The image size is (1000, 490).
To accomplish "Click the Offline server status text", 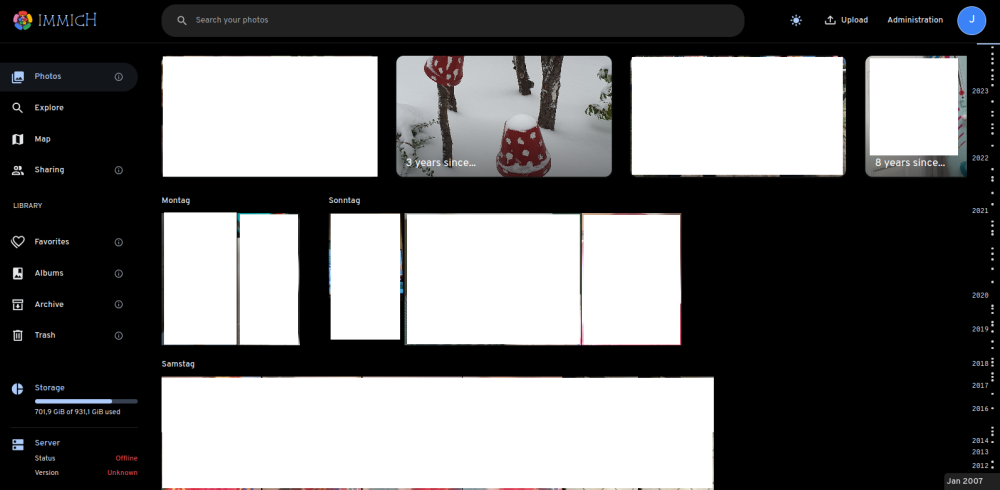I will 126,458.
